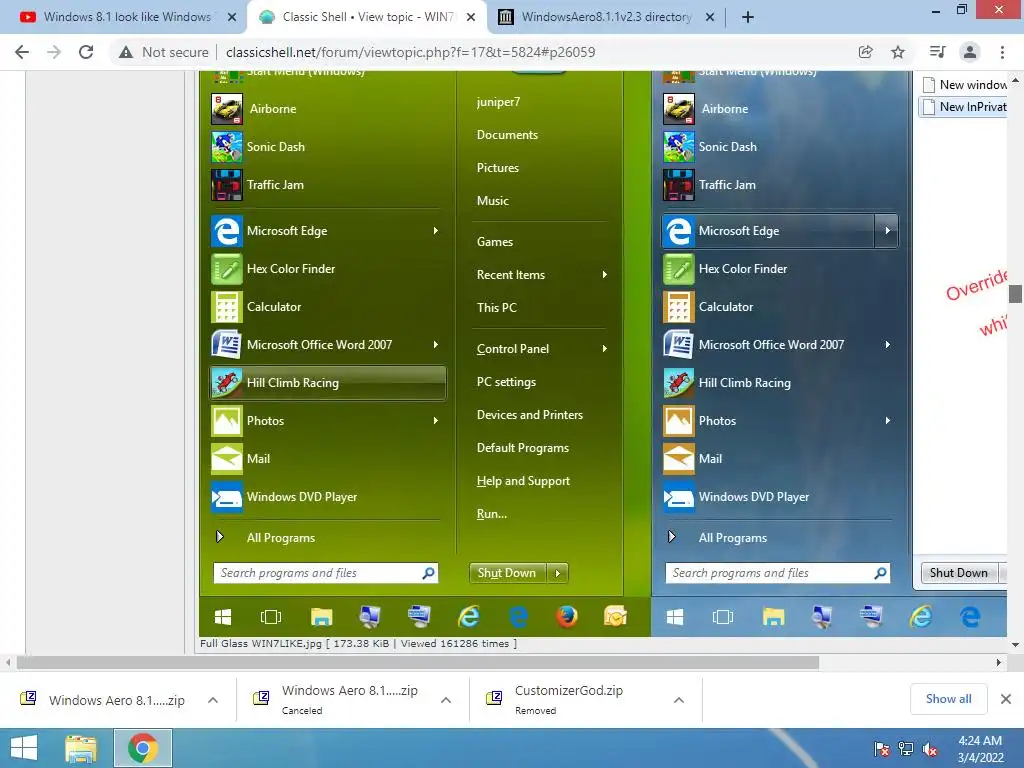
Task: Click the Shut Down button in green menu
Action: (508, 573)
